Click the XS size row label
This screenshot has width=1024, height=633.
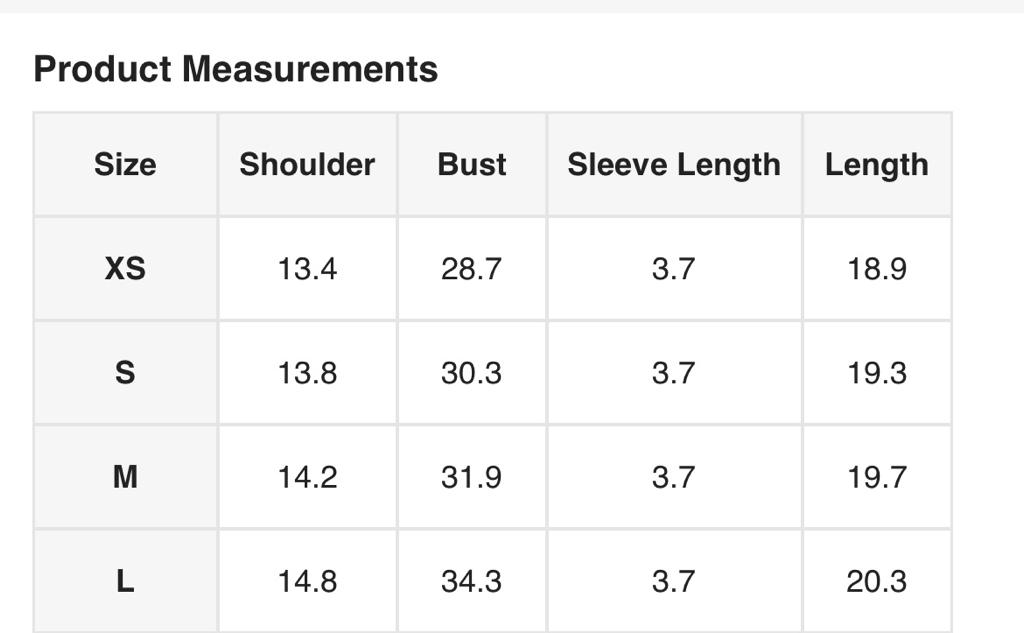125,268
